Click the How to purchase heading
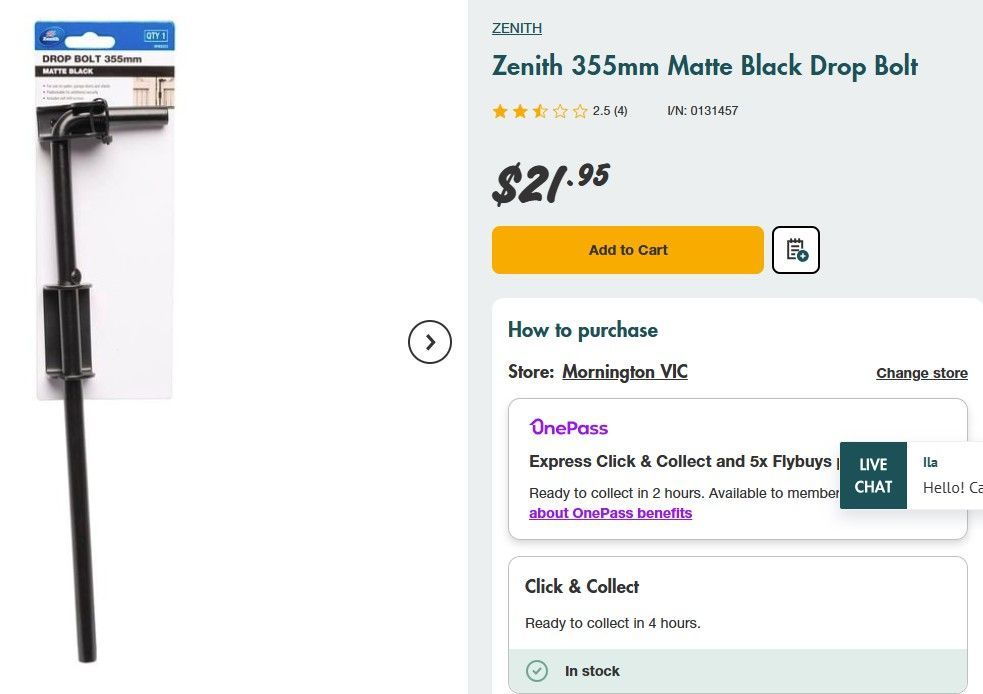 pos(583,330)
